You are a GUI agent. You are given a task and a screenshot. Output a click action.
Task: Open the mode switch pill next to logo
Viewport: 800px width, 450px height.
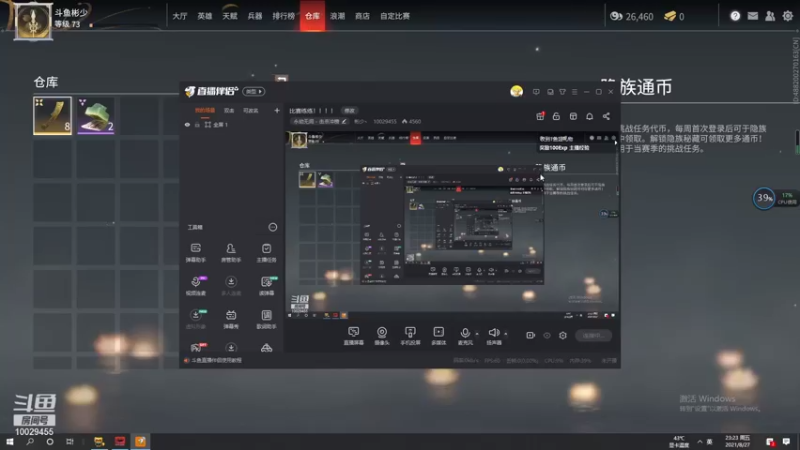(x=254, y=91)
